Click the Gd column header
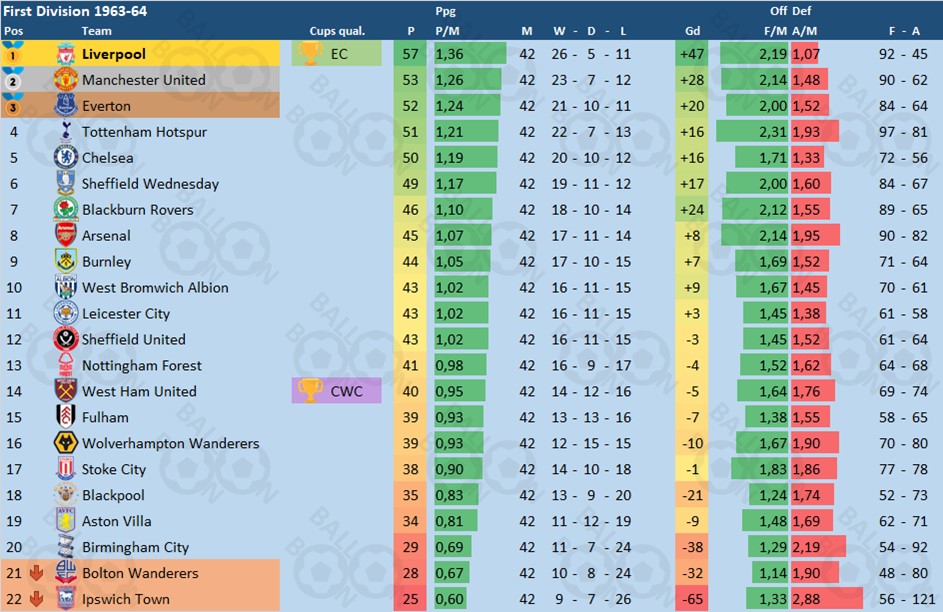Image resolution: width=943 pixels, height=612 pixels. [x=692, y=31]
